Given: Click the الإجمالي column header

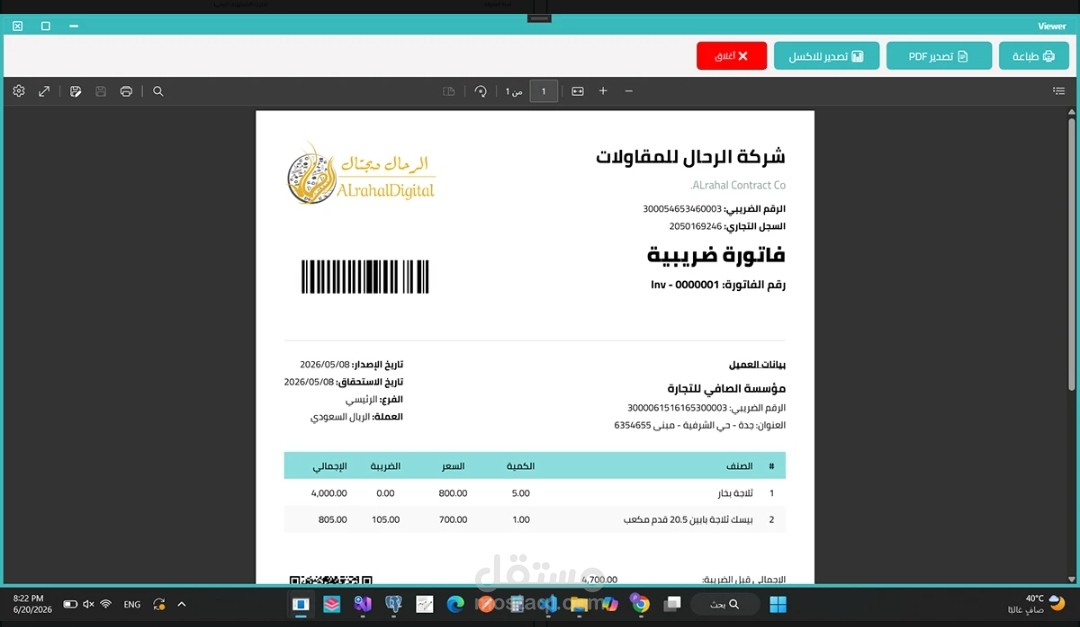Looking at the screenshot, I should pyautogui.click(x=330, y=466).
